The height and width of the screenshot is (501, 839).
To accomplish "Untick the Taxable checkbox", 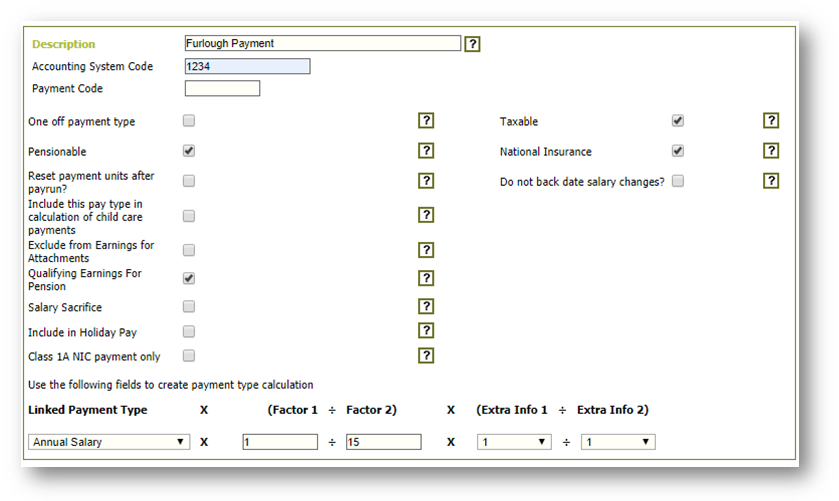I will coord(678,121).
